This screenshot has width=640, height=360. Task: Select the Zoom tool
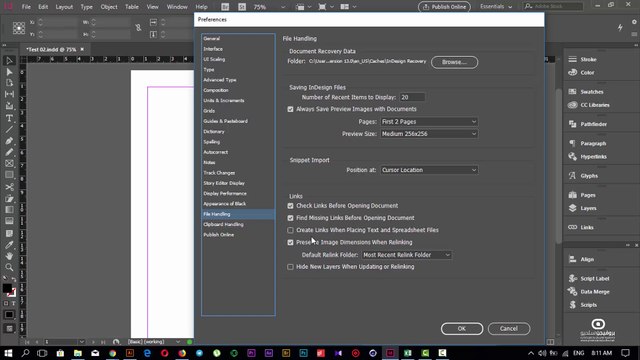pyautogui.click(x=9, y=267)
